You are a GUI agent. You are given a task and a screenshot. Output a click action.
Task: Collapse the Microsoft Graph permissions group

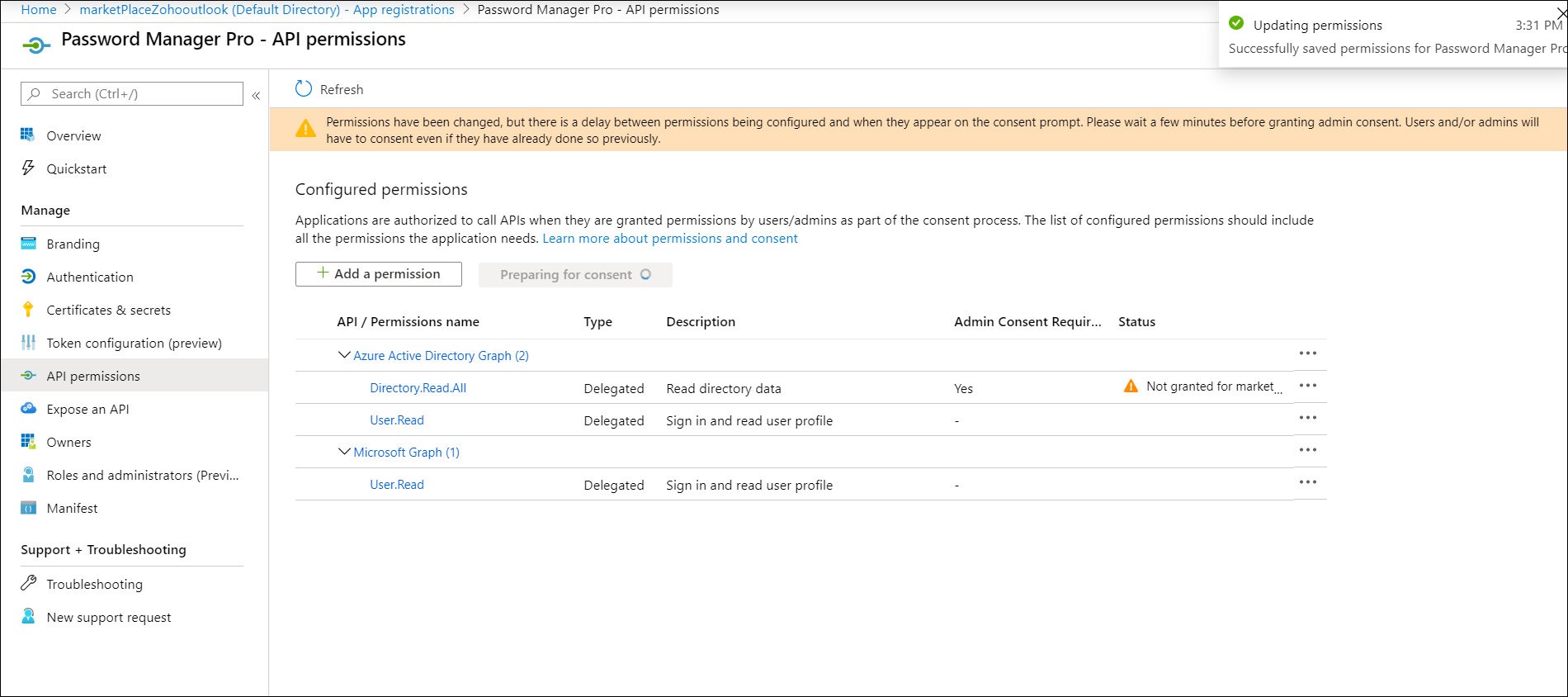point(344,452)
